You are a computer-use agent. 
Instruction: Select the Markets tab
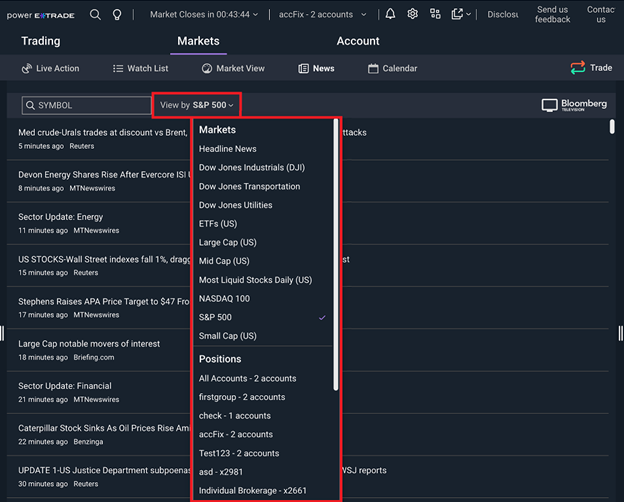(x=198, y=41)
